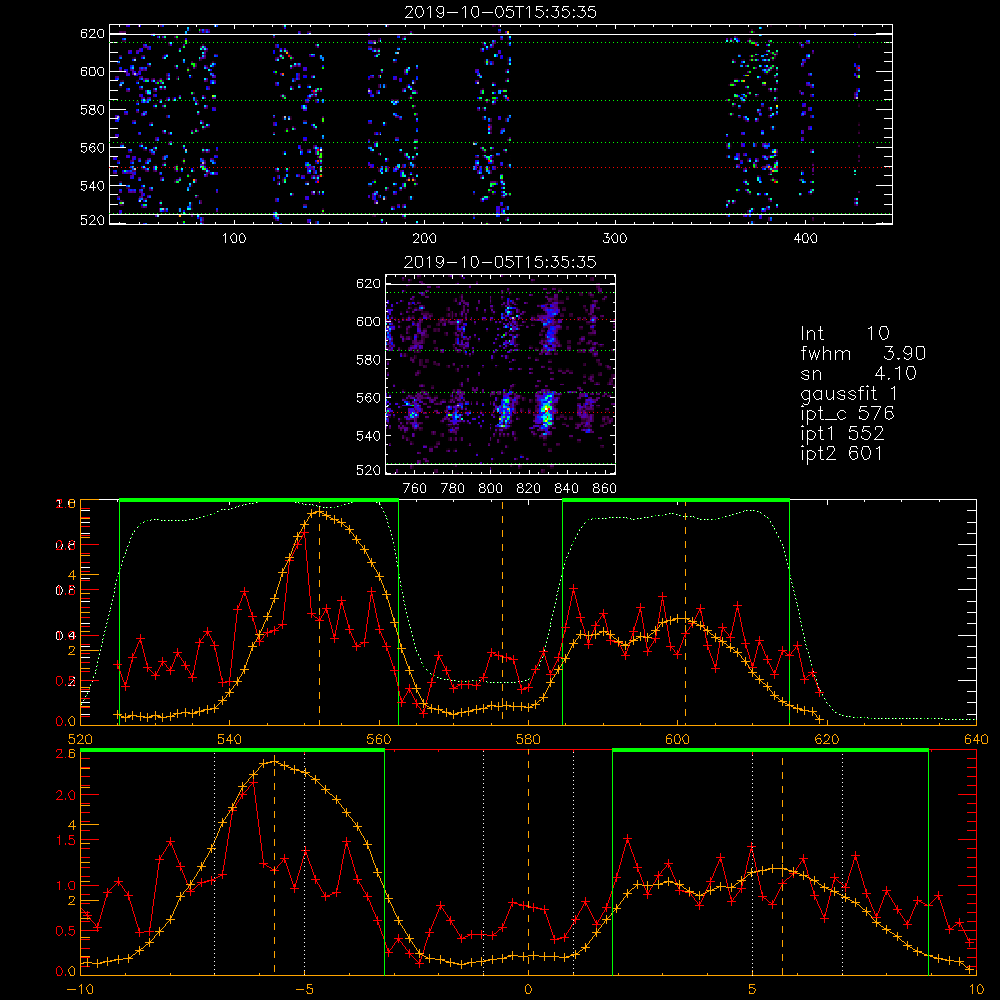Image resolution: width=1000 pixels, height=1000 pixels.
Task: Click x-axis label -5 on bottom plot
Action: click(304, 989)
